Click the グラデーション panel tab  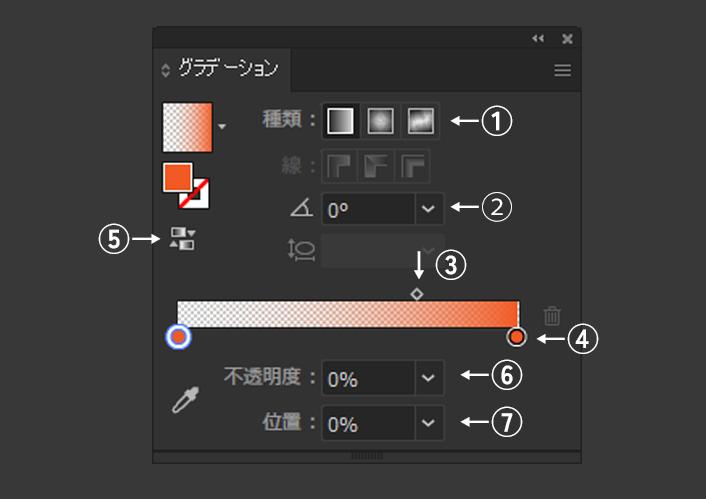tap(228, 68)
